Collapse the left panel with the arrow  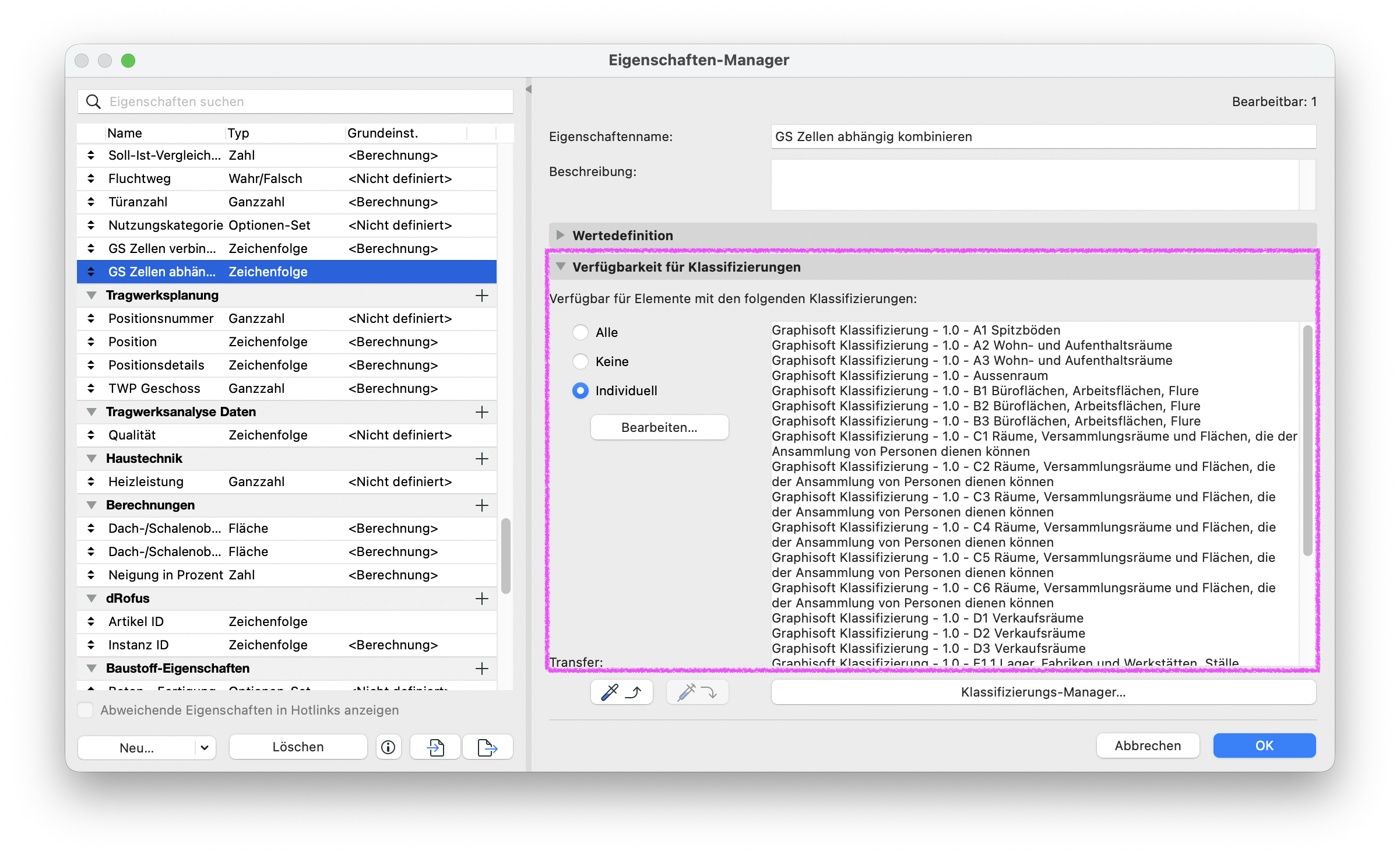coord(529,89)
